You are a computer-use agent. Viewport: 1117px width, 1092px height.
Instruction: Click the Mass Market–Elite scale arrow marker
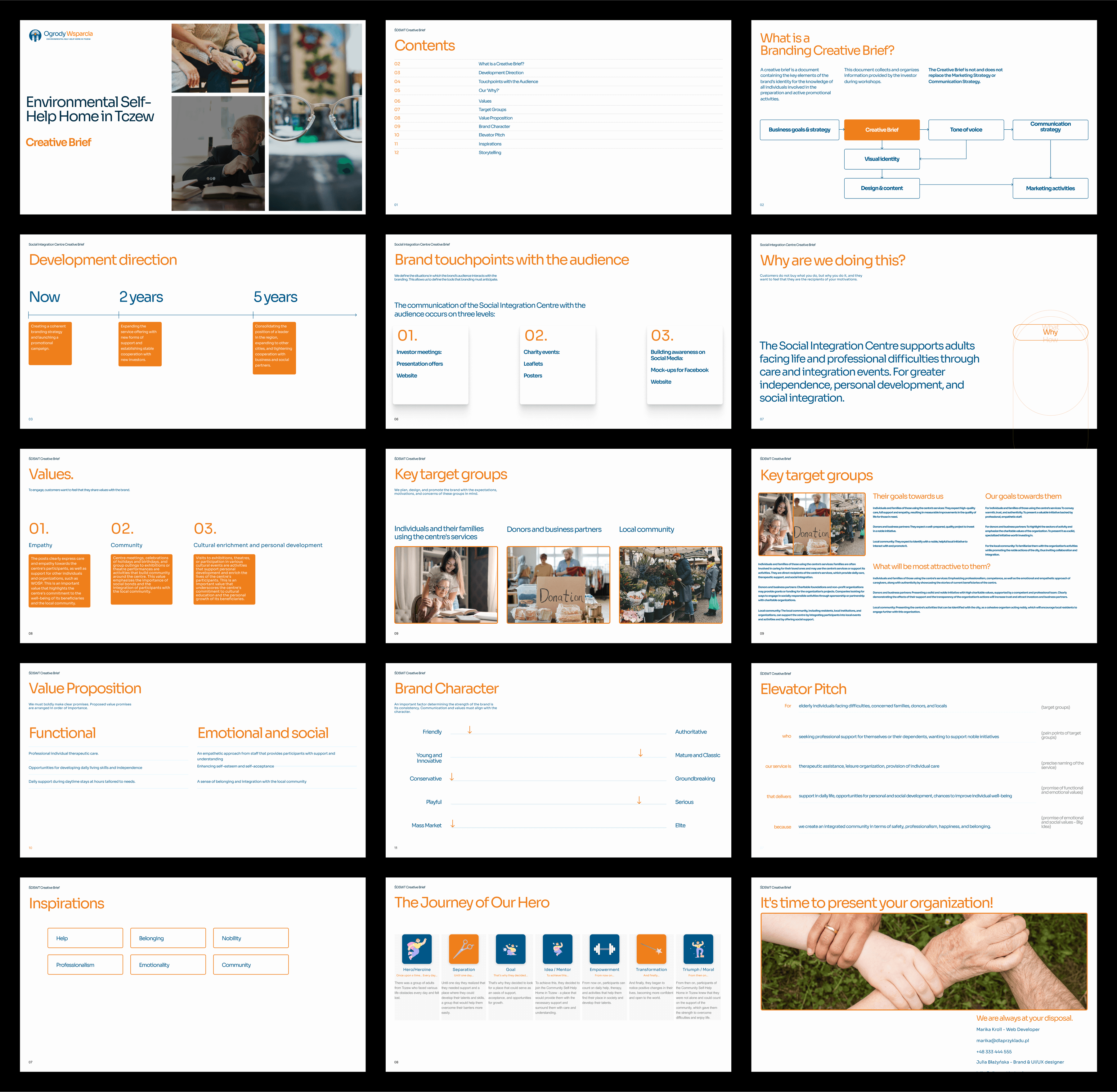click(x=453, y=824)
